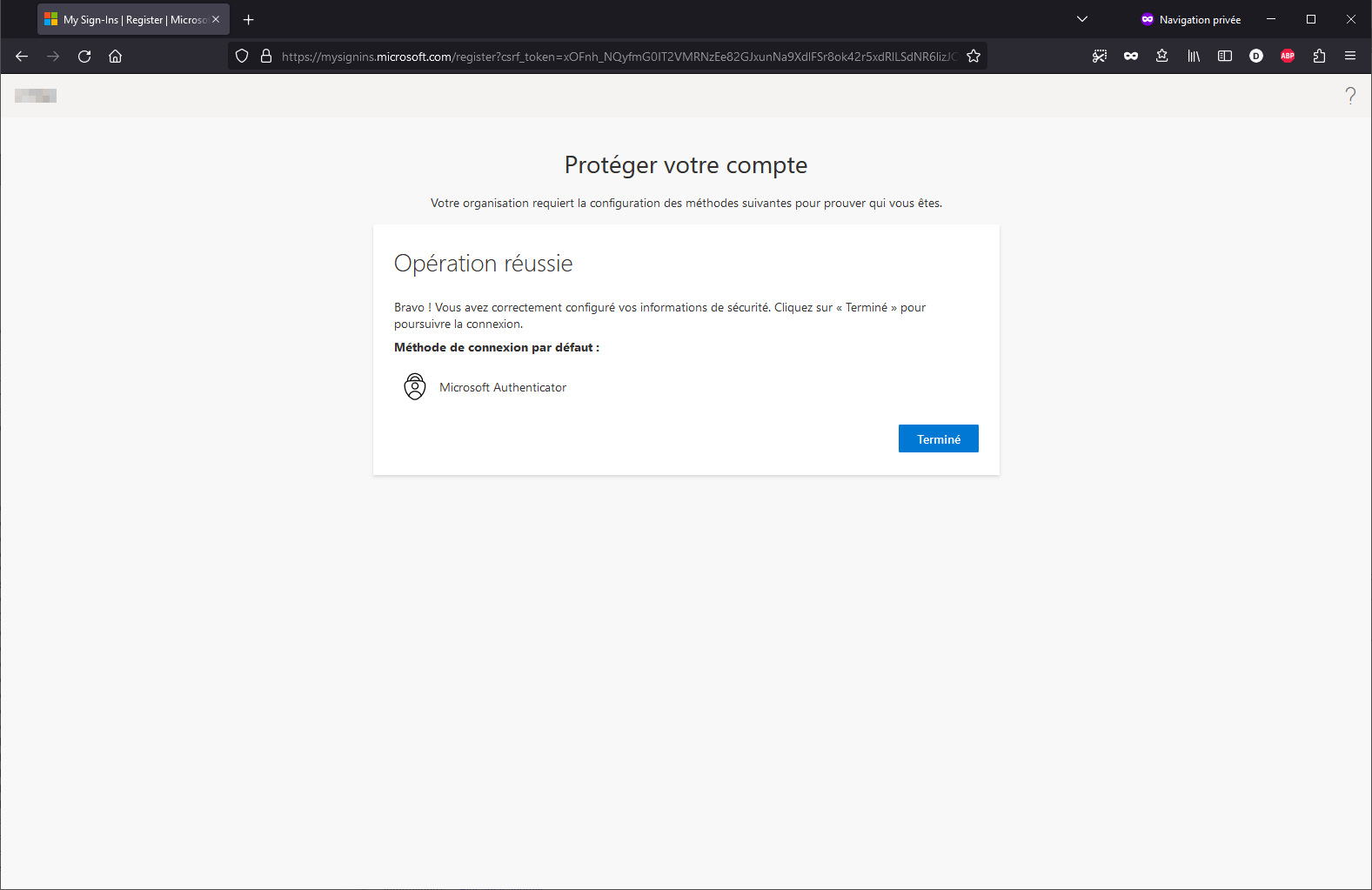Open the Library panel
Screen dimensions: 1372x890
point(1194,57)
